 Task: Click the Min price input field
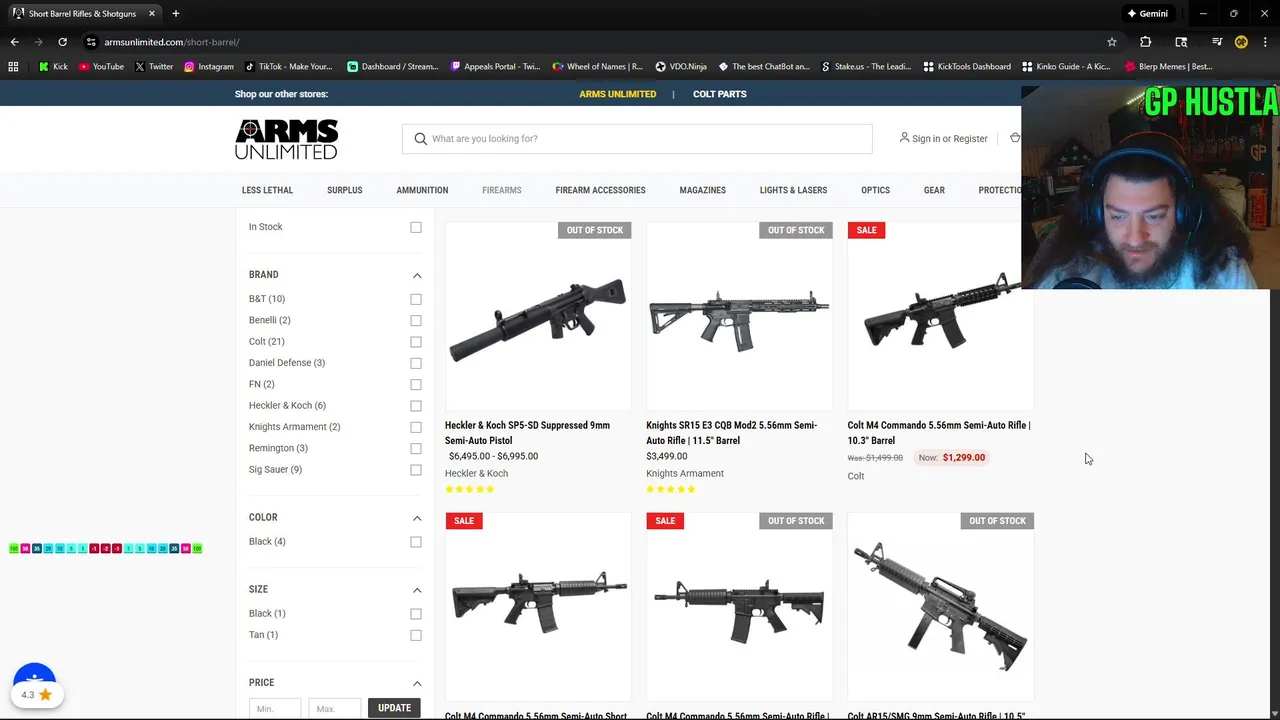275,708
